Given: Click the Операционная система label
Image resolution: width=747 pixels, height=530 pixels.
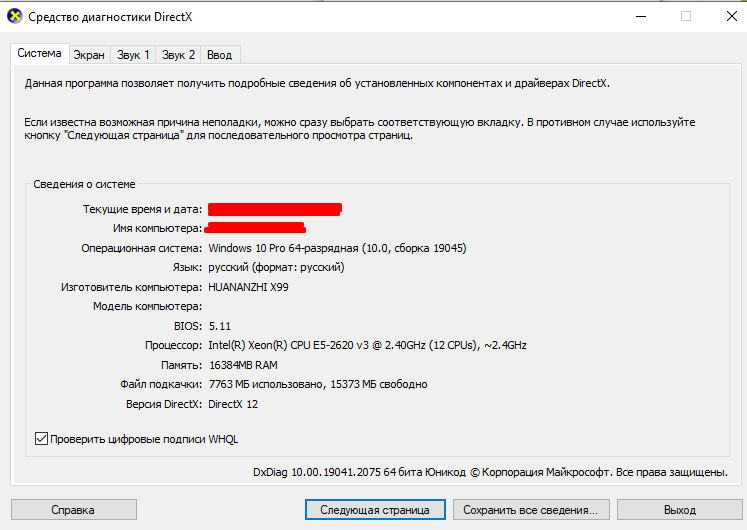Looking at the screenshot, I should [141, 248].
